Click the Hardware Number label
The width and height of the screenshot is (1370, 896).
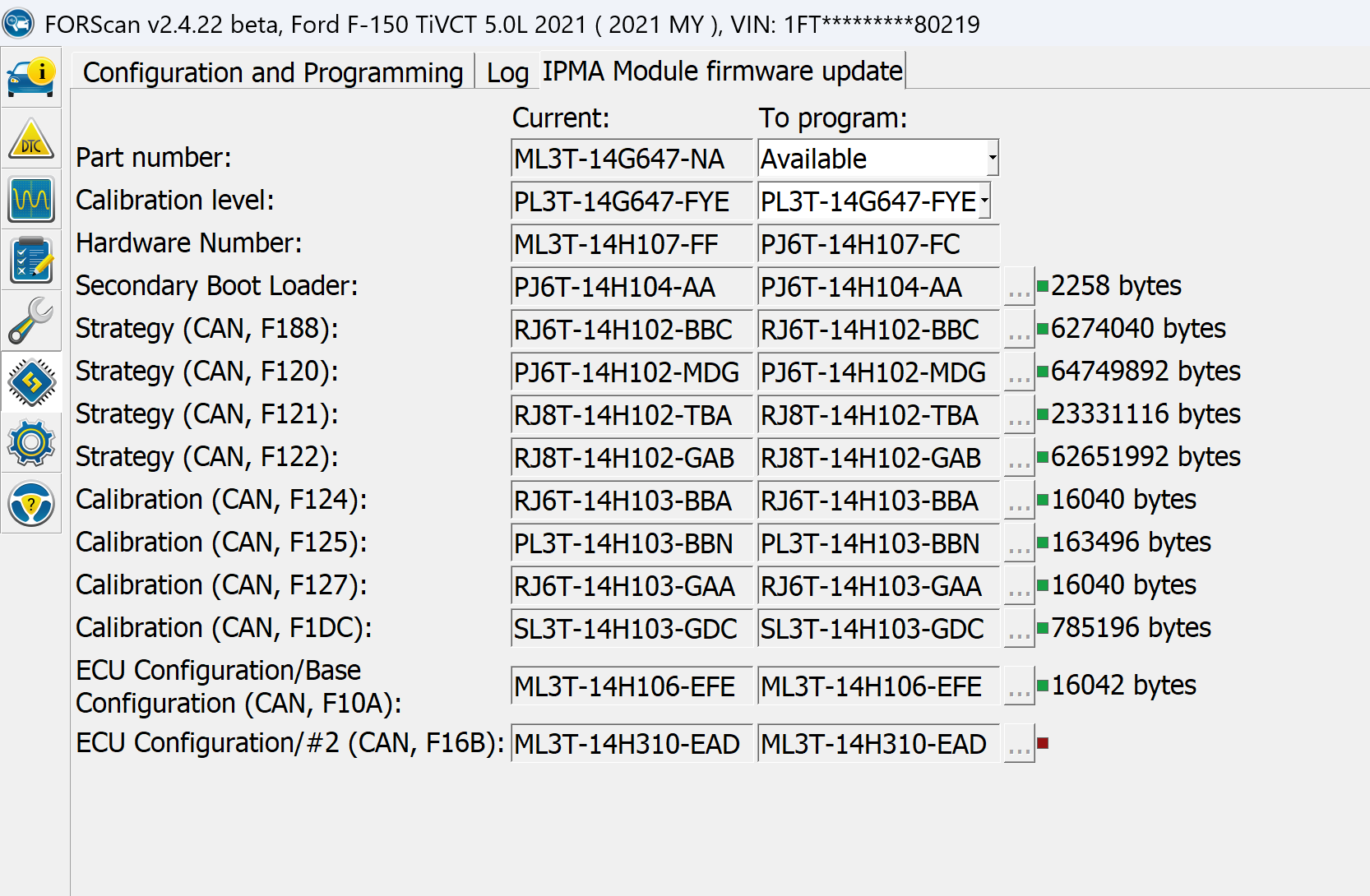(x=189, y=243)
